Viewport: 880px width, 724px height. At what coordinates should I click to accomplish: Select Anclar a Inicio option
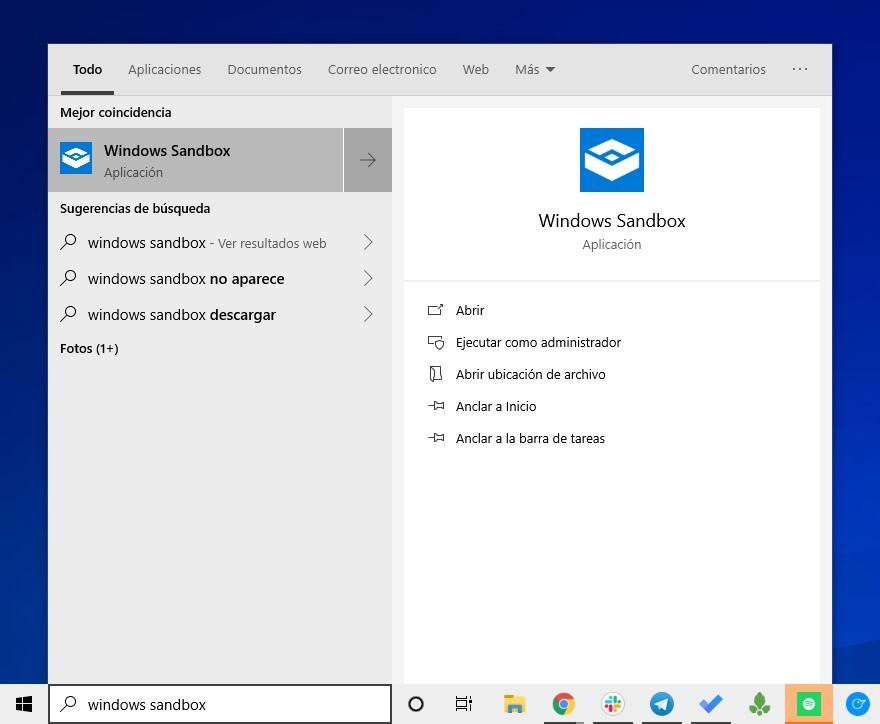click(495, 406)
